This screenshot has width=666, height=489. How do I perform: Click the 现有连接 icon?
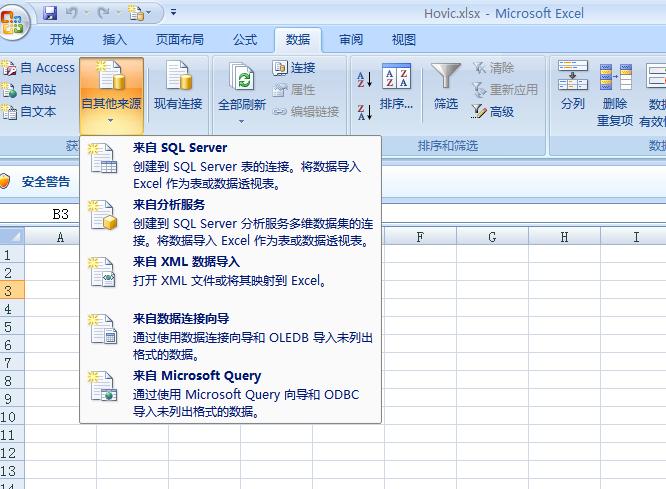tap(178, 75)
